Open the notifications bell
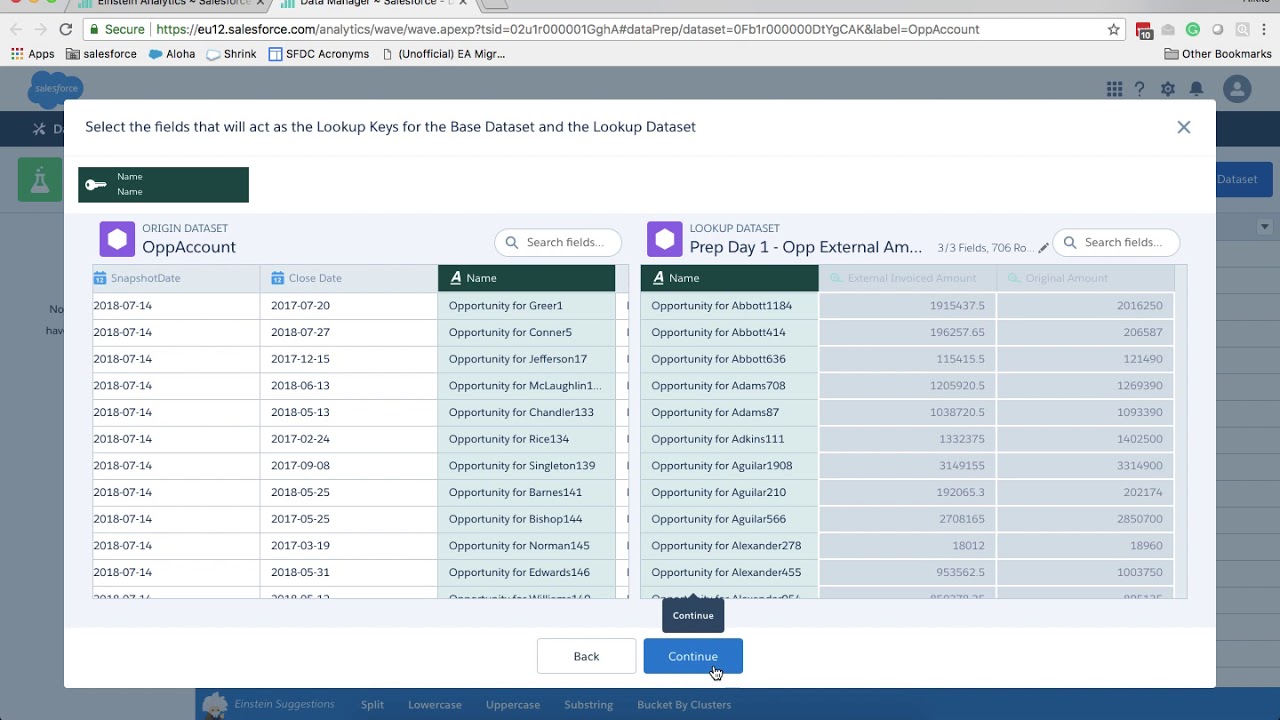This screenshot has height=720, width=1280. [1196, 89]
